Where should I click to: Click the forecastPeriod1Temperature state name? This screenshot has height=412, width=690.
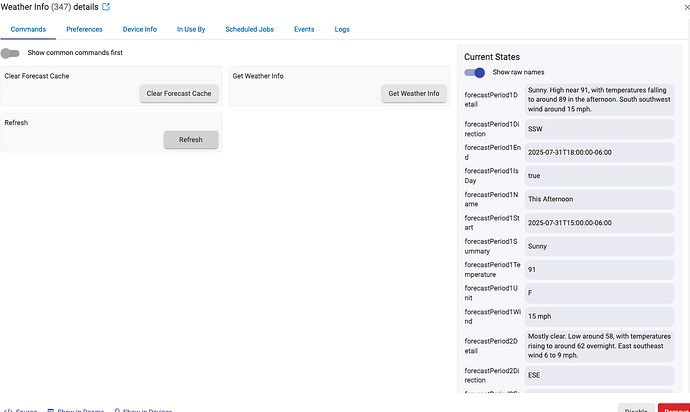pos(492,269)
